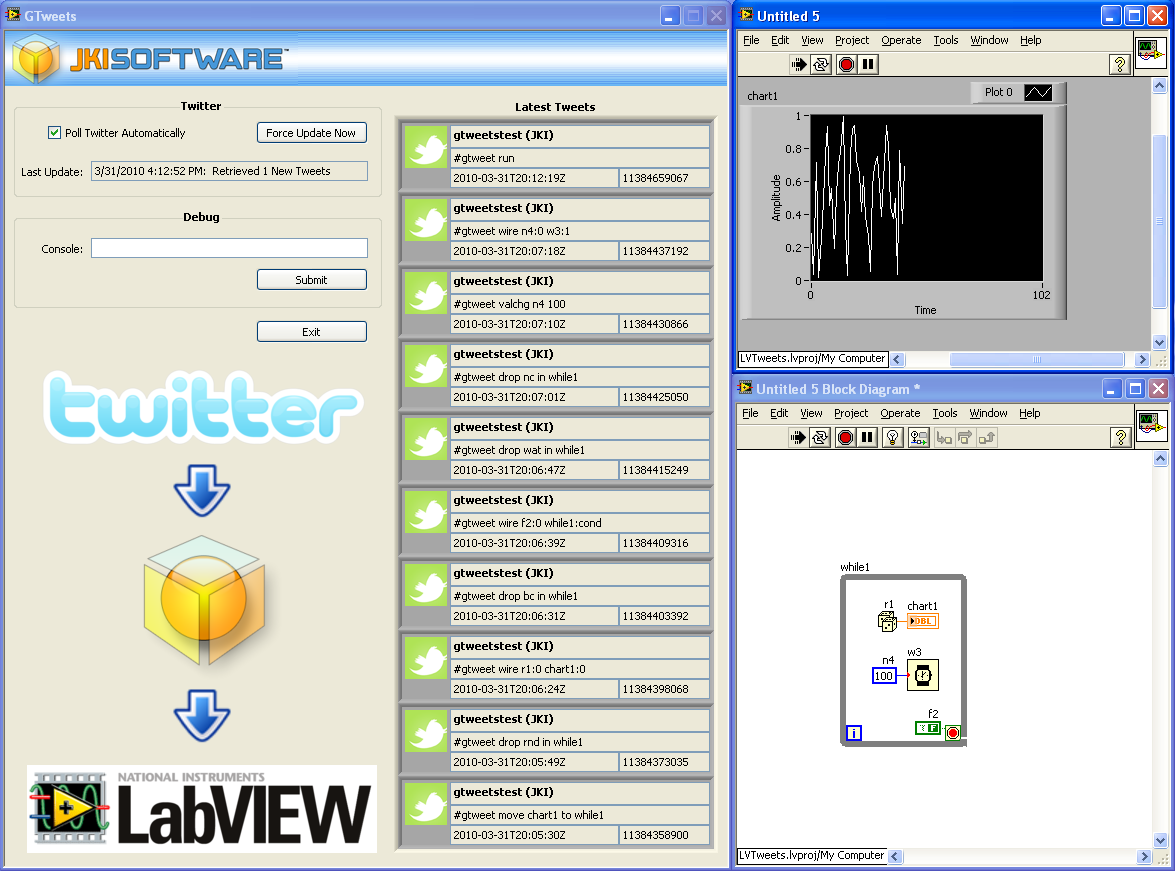Viewport: 1175px width, 871px height.
Task: Pause execution from the Block Diagram toolbar
Action: 867,438
